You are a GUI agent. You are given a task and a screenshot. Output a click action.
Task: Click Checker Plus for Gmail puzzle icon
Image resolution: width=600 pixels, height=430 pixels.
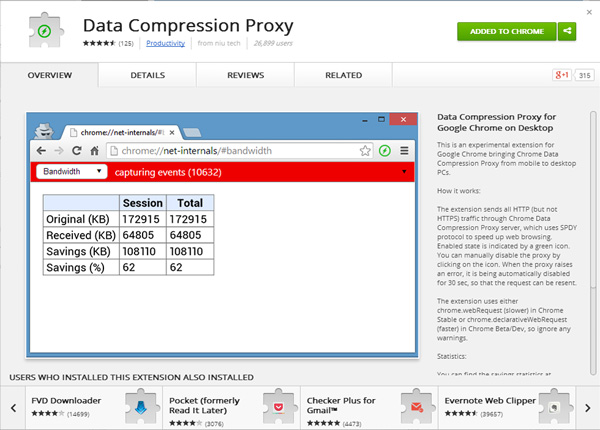click(x=416, y=407)
